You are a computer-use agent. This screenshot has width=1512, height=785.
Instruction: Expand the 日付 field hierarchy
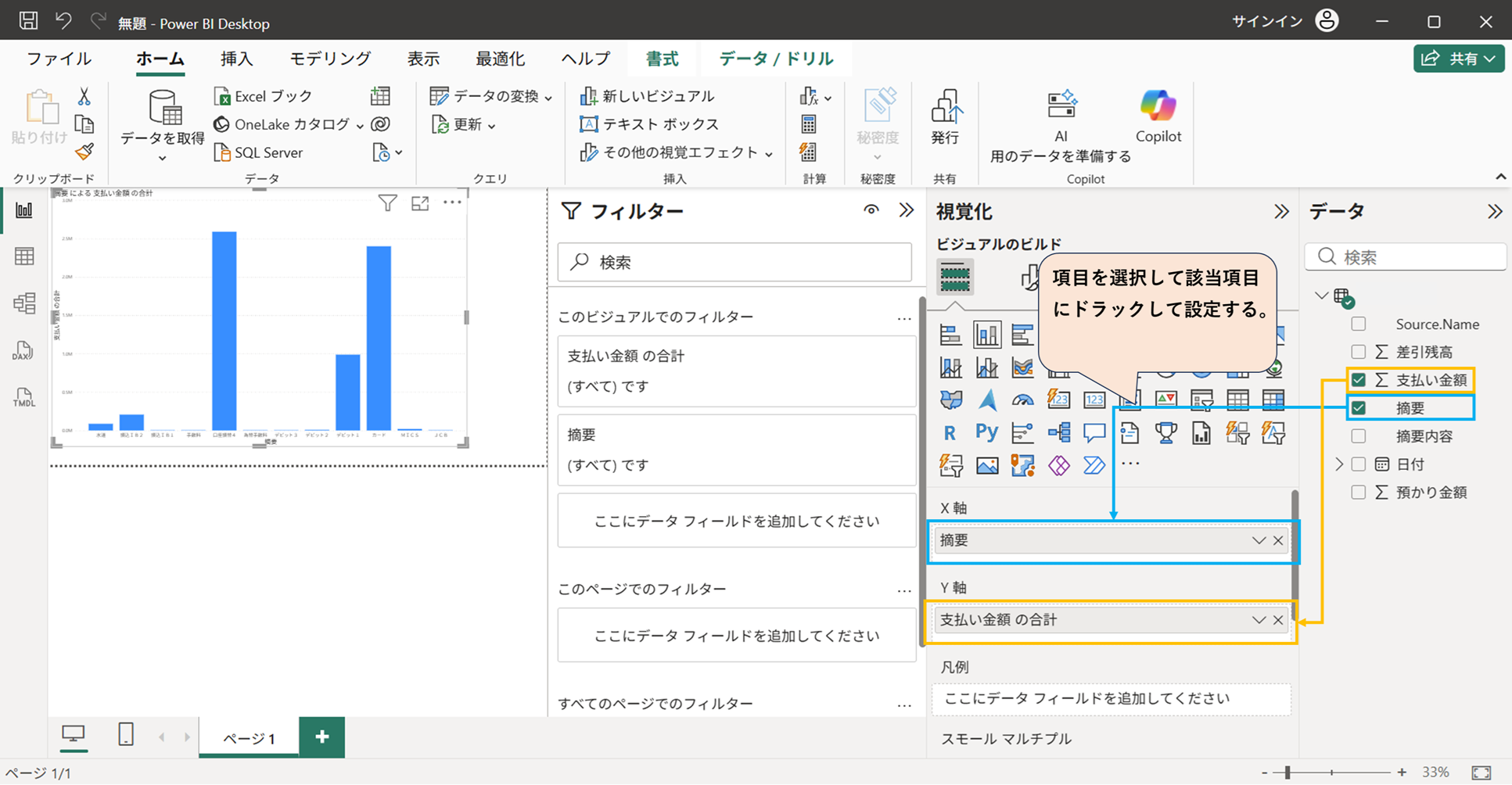(x=1339, y=464)
